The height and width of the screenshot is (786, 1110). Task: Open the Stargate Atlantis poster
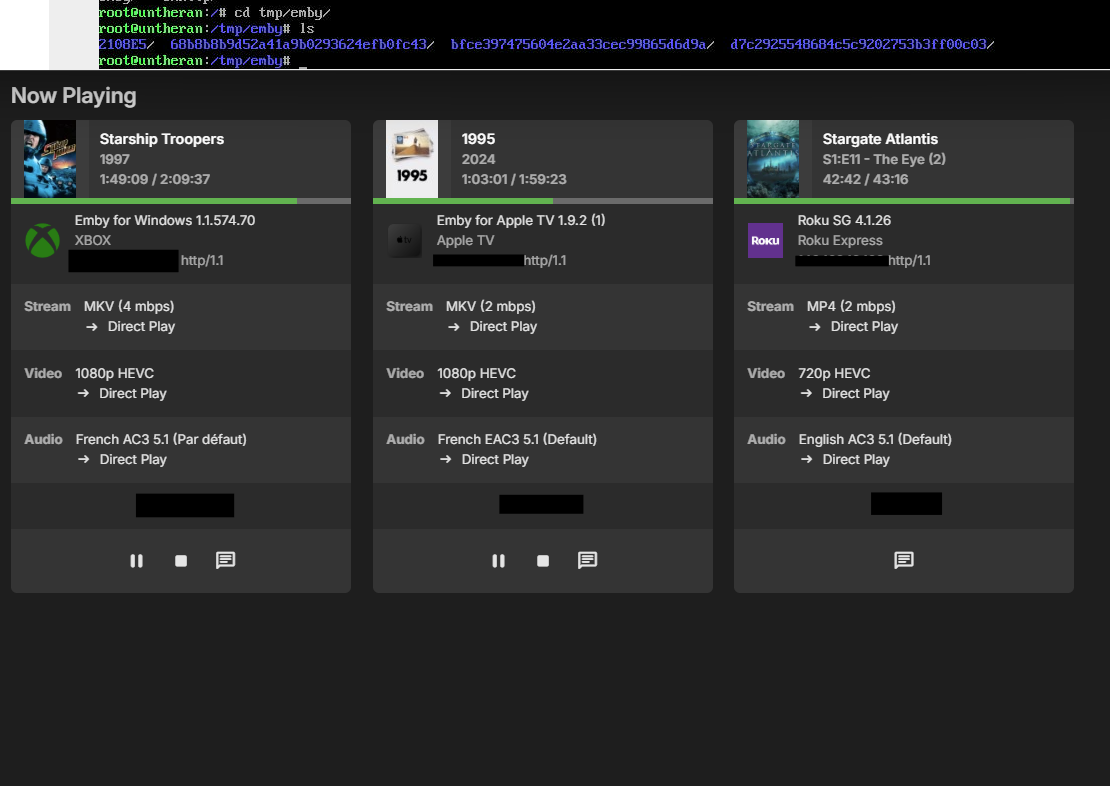pos(772,158)
